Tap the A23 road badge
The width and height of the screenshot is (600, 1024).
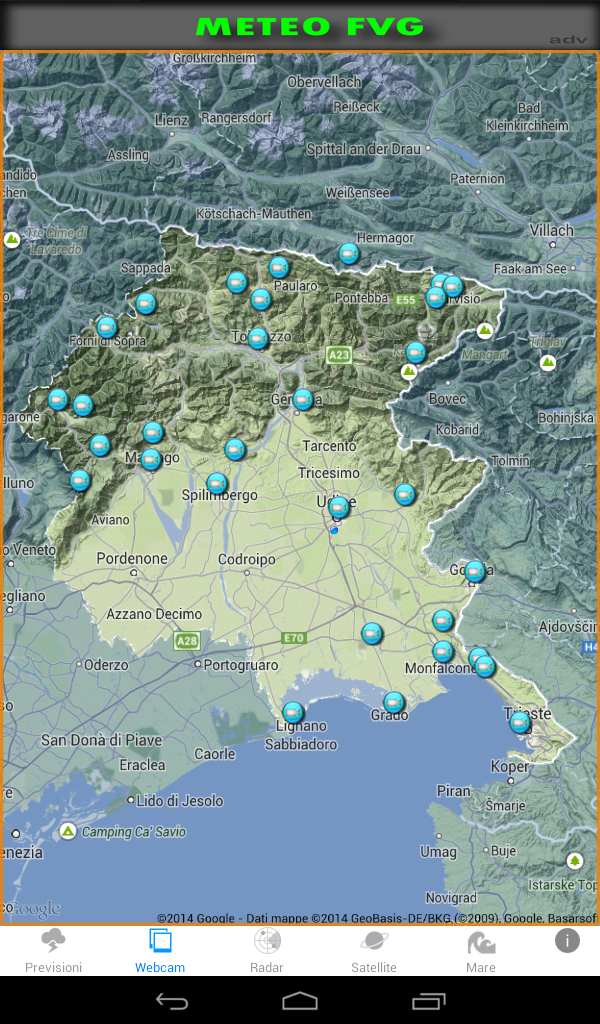point(339,355)
